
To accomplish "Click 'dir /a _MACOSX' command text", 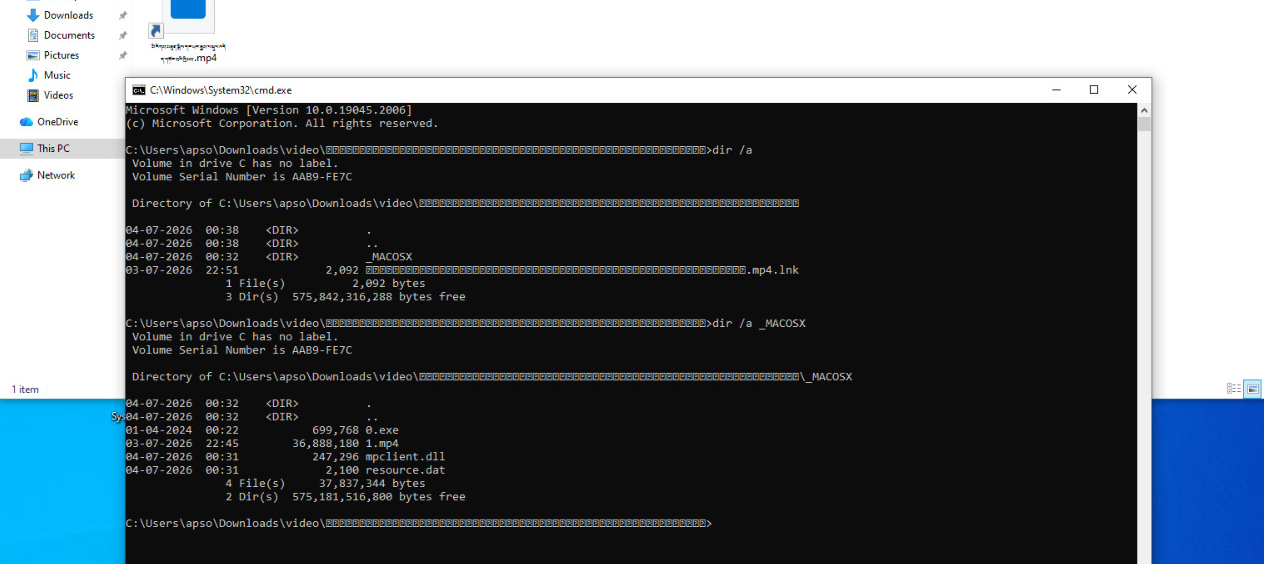I will coord(759,323).
